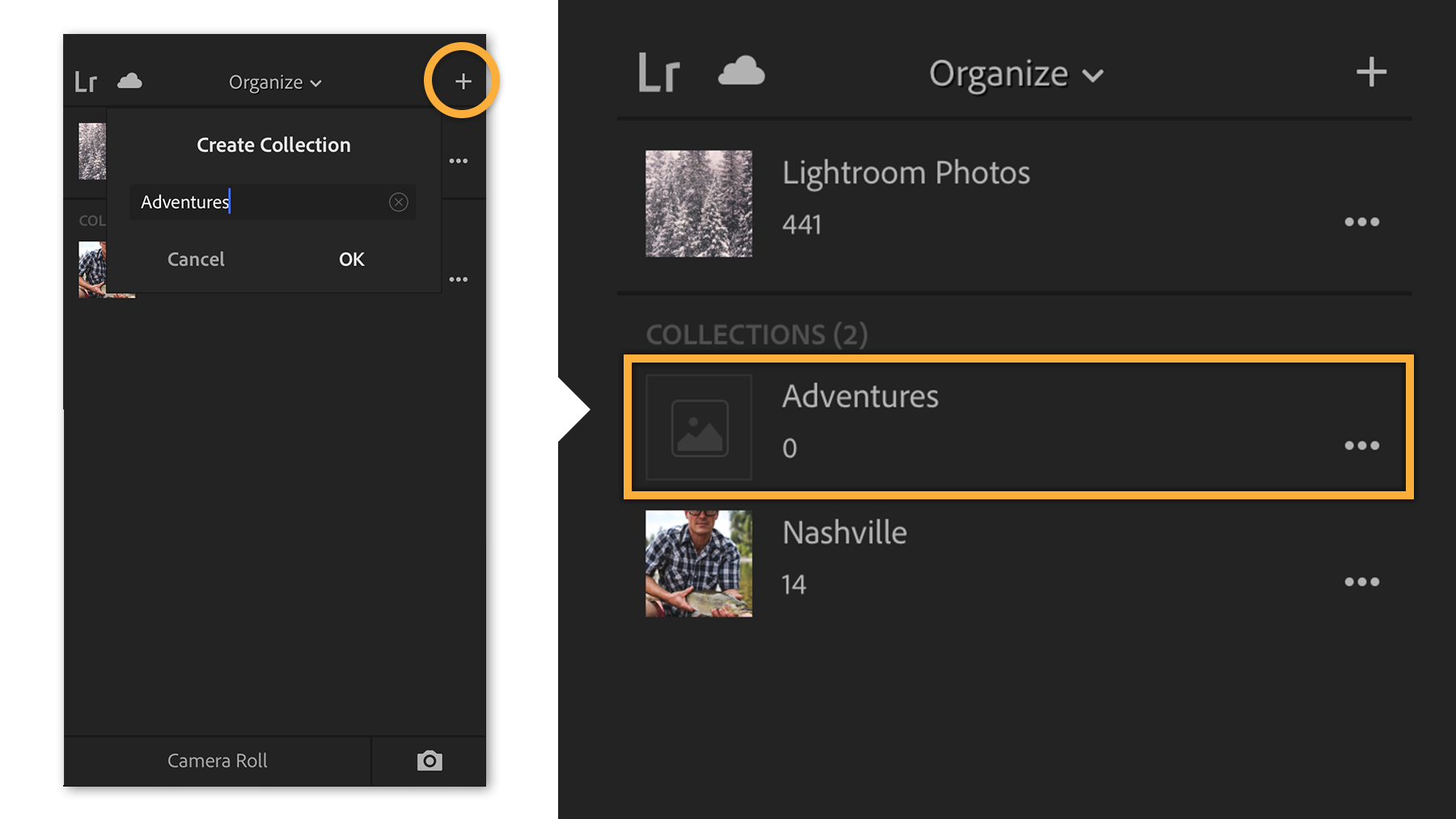Open lower three-dot menu in left panel
The height and width of the screenshot is (819, 1456).
pos(459,279)
